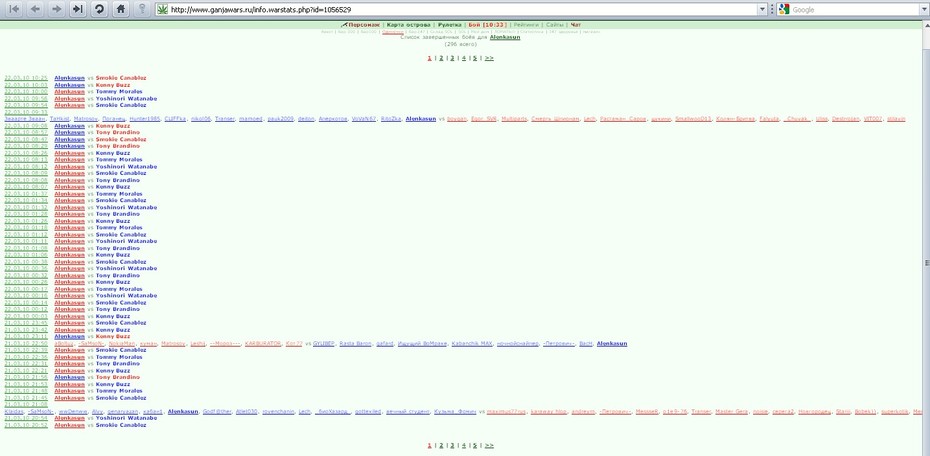Open player Multiparis profile link
This screenshot has width=930, height=456.
click(x=514, y=119)
